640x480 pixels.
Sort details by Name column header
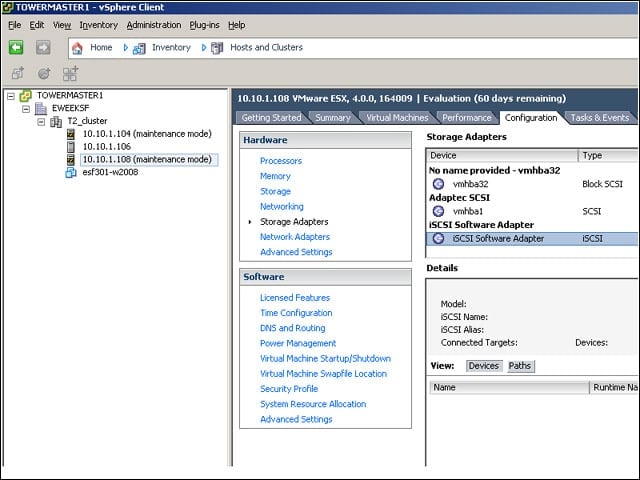coord(509,387)
